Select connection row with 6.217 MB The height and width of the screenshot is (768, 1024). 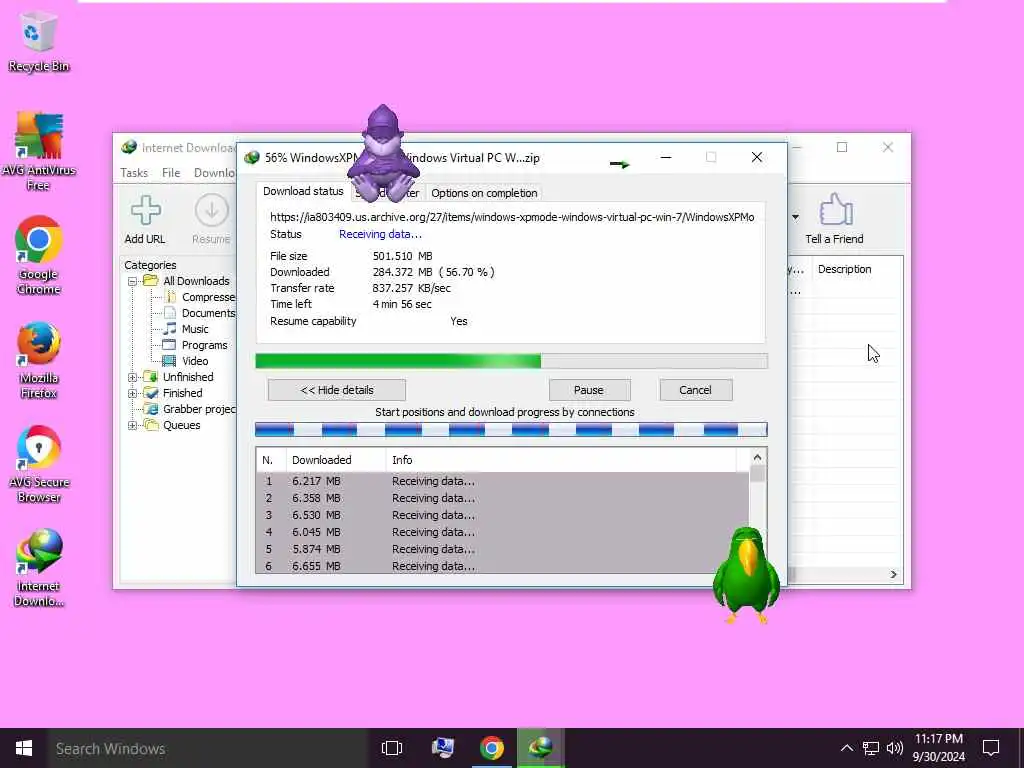pyautogui.click(x=502, y=481)
